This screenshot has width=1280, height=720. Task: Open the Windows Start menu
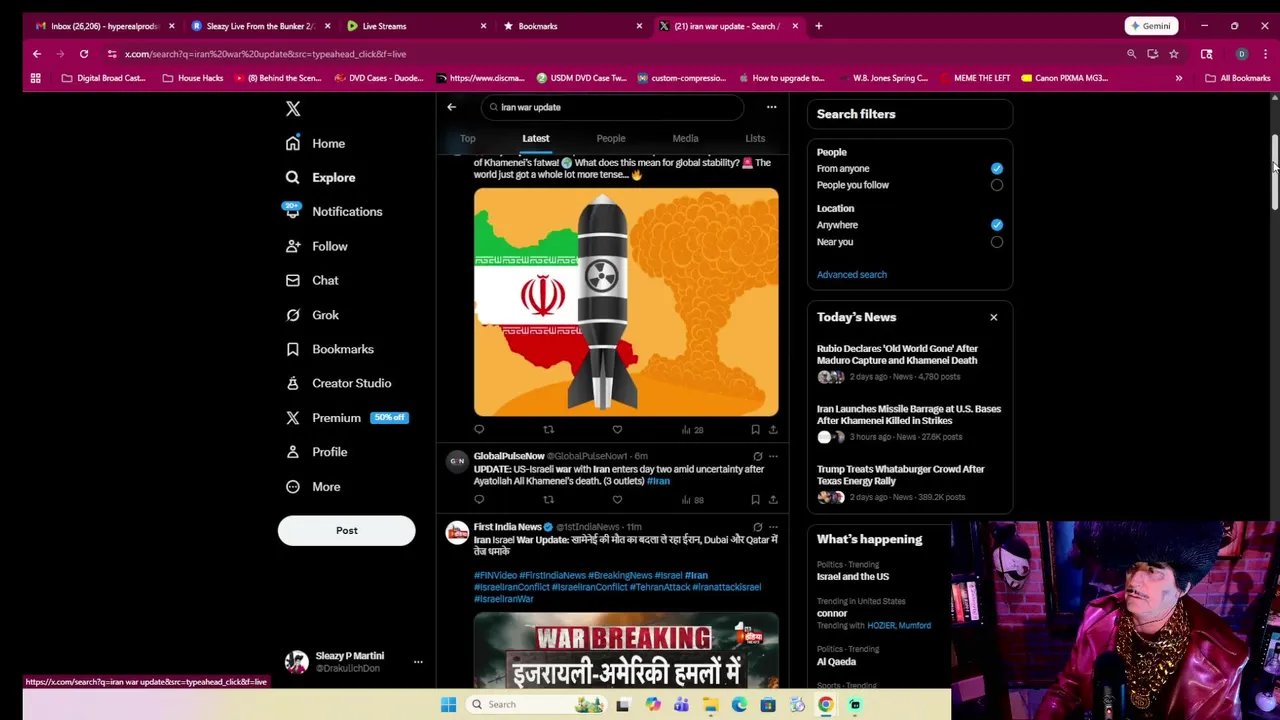pos(448,704)
